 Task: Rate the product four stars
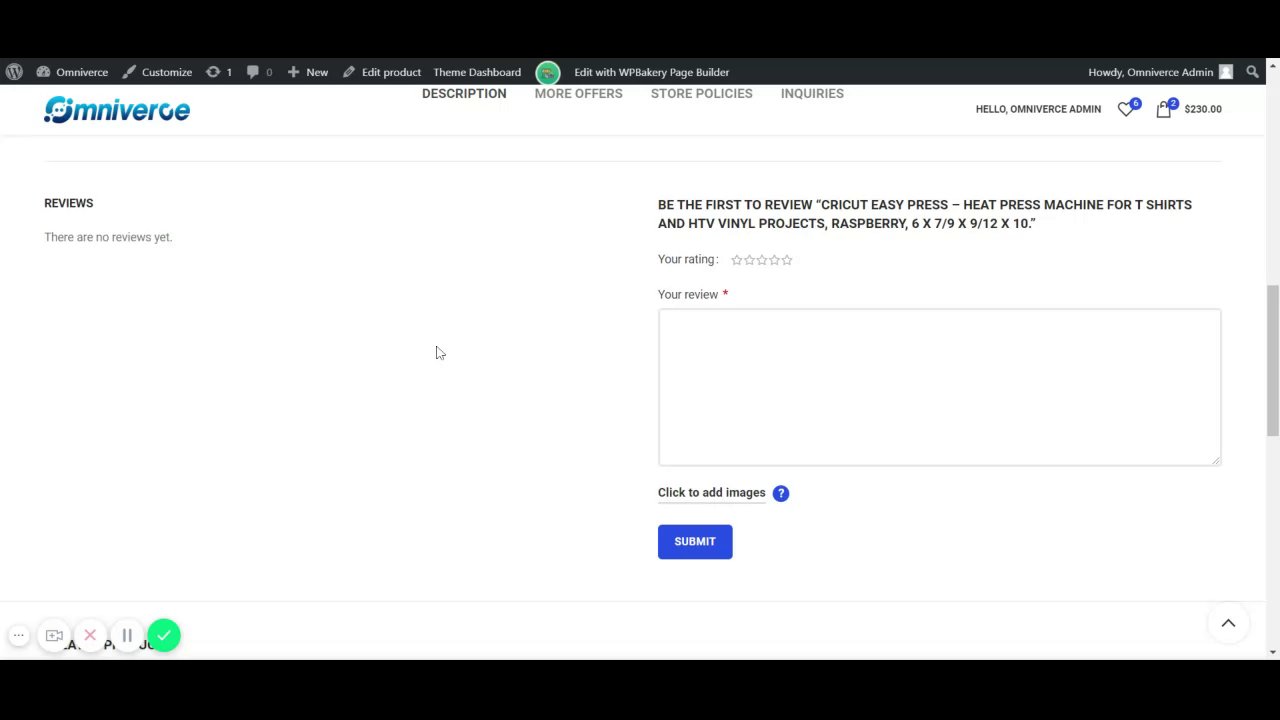point(774,260)
